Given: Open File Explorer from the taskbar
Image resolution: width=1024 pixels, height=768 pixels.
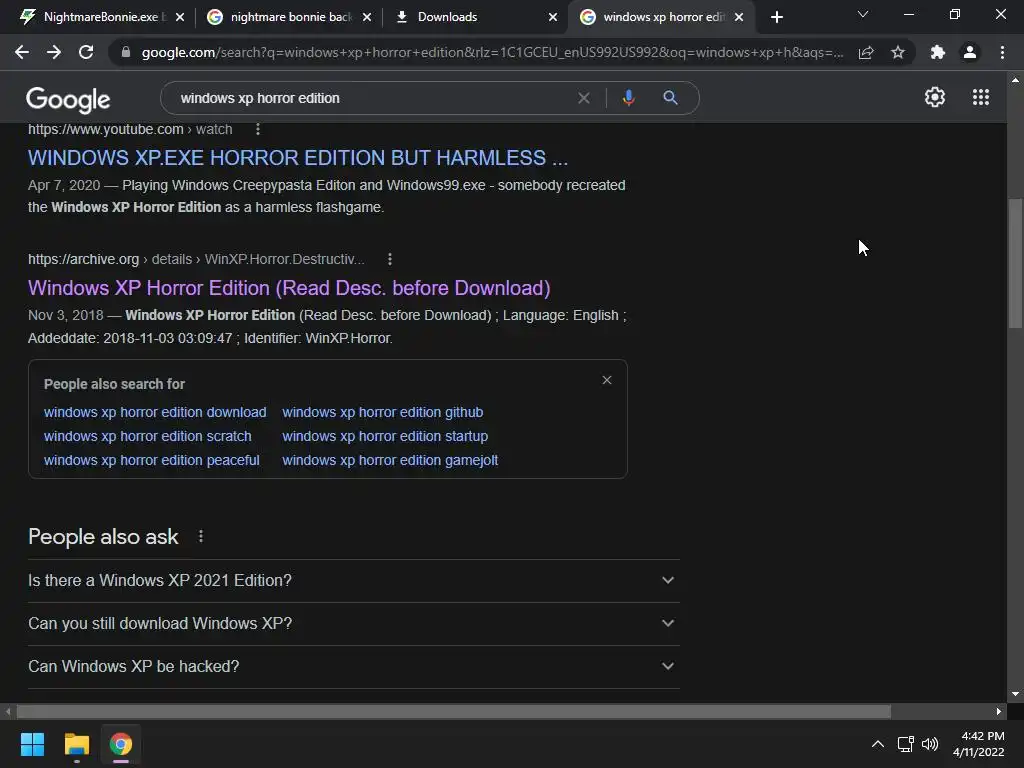Looking at the screenshot, I should [76, 744].
